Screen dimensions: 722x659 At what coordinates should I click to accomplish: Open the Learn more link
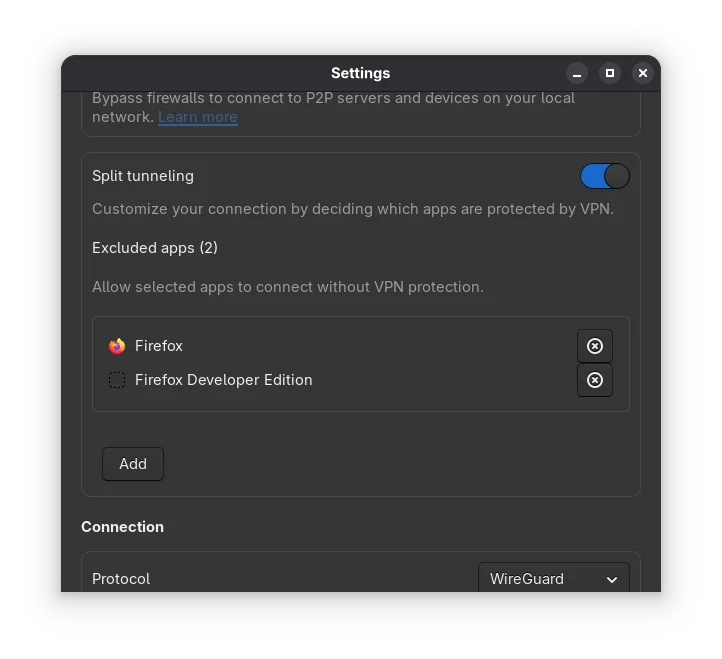(197, 117)
